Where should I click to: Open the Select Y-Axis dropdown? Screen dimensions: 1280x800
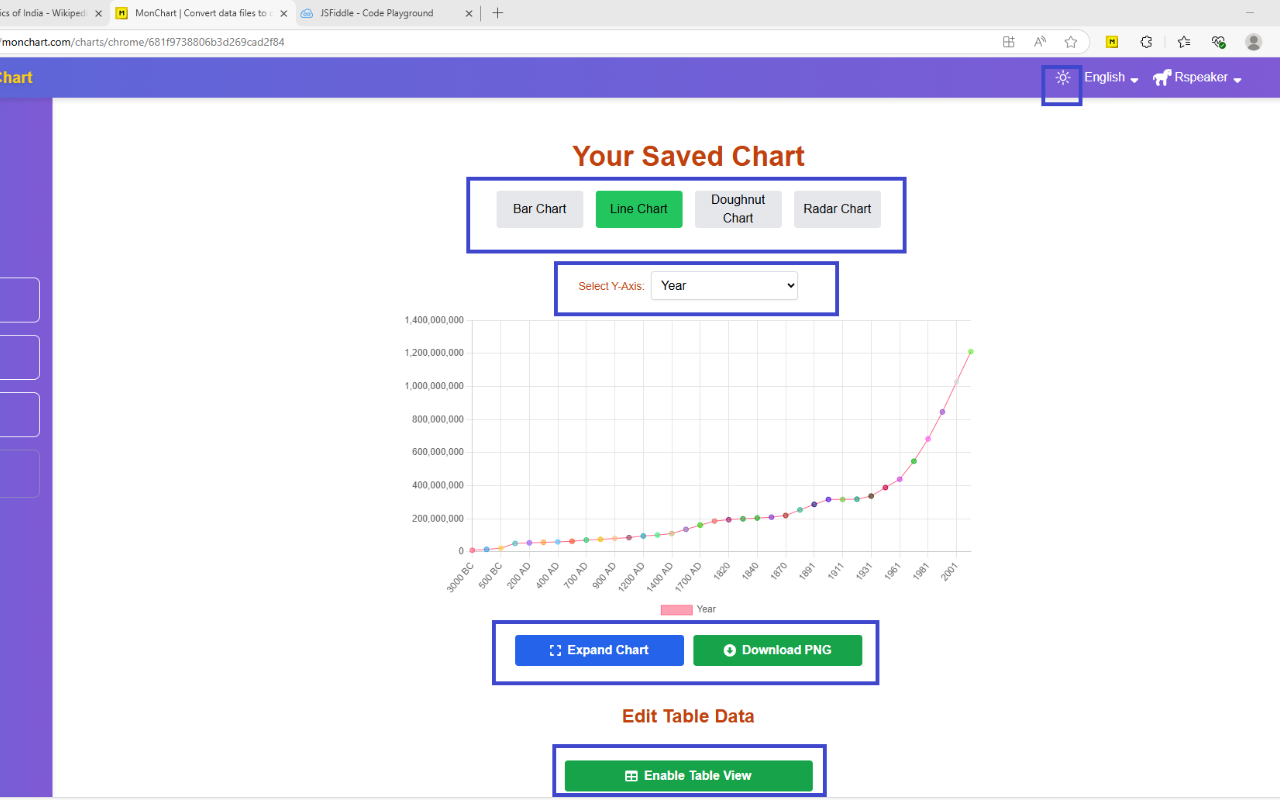pyautogui.click(x=724, y=285)
